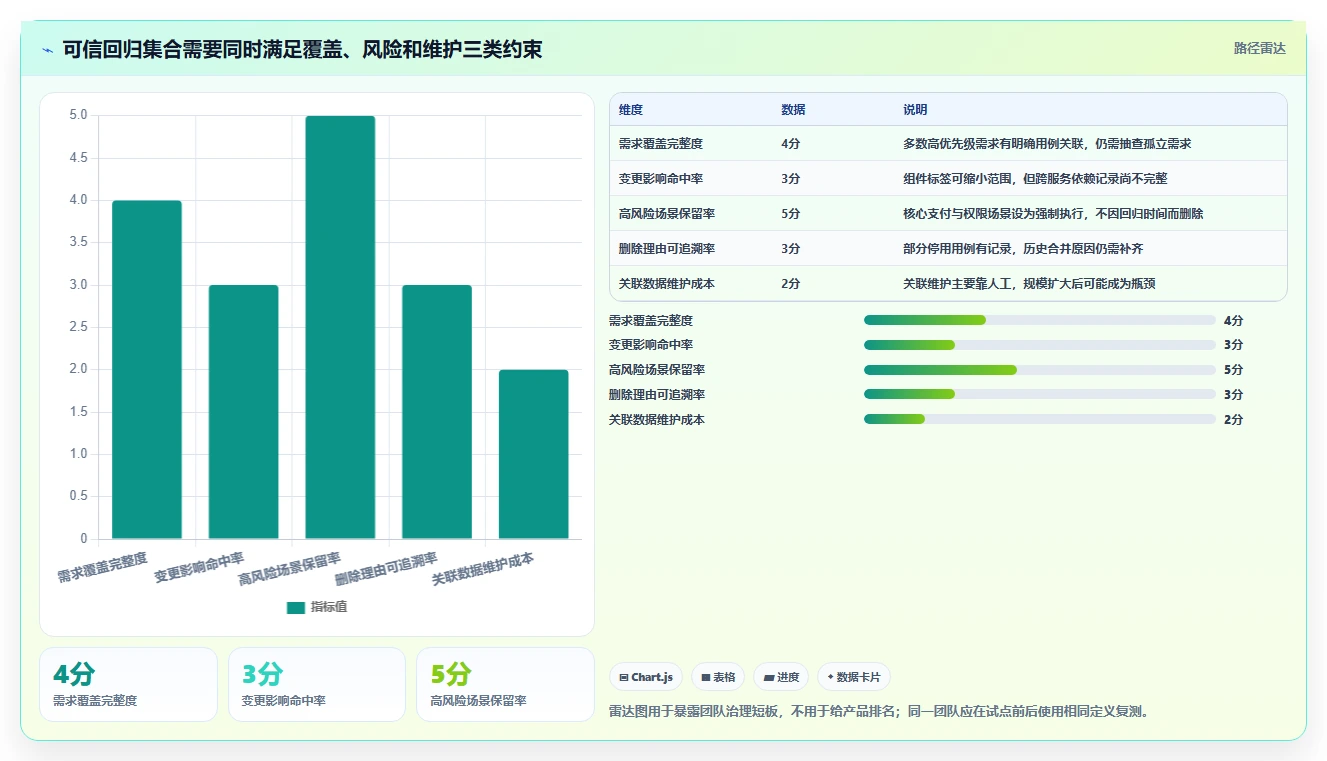Click the description starting 组件标签可缩小范围
This screenshot has width=1327, height=761.
click(1035, 179)
